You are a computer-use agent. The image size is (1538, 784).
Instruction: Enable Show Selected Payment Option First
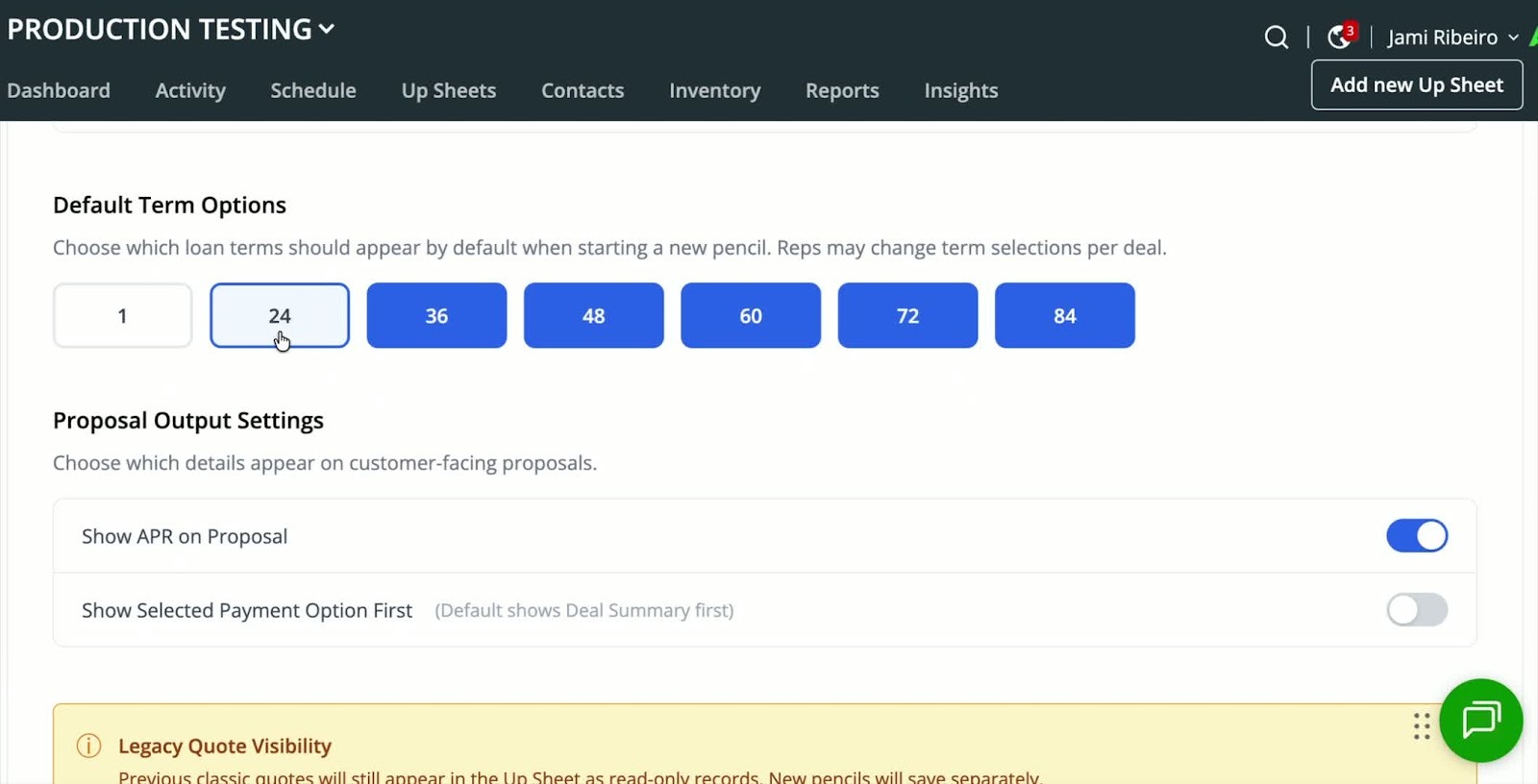tap(1416, 610)
